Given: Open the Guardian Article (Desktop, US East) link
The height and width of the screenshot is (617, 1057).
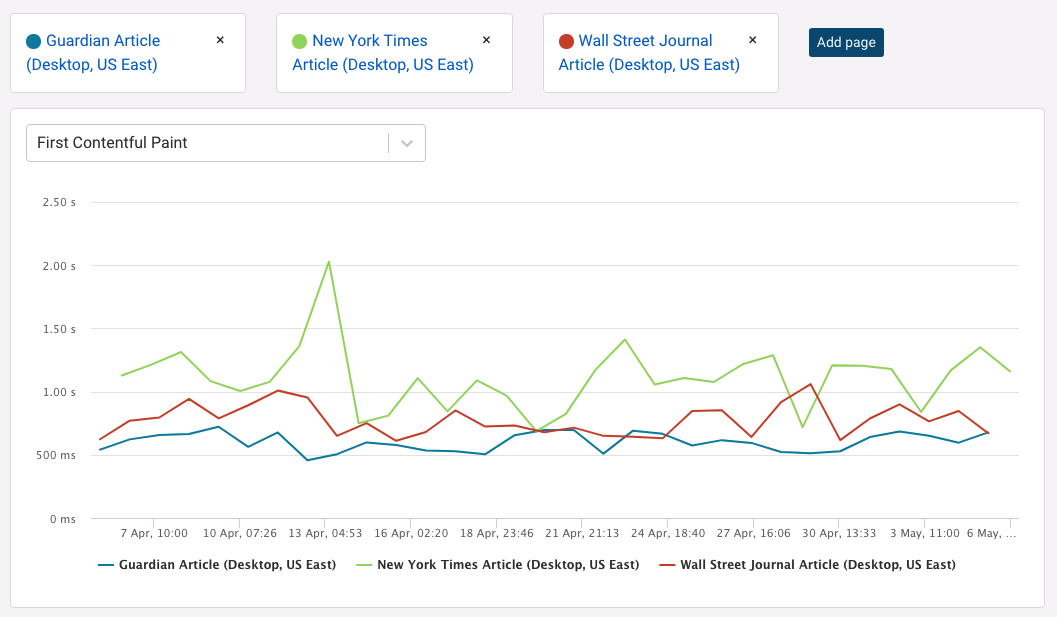Looking at the screenshot, I should 93,53.
